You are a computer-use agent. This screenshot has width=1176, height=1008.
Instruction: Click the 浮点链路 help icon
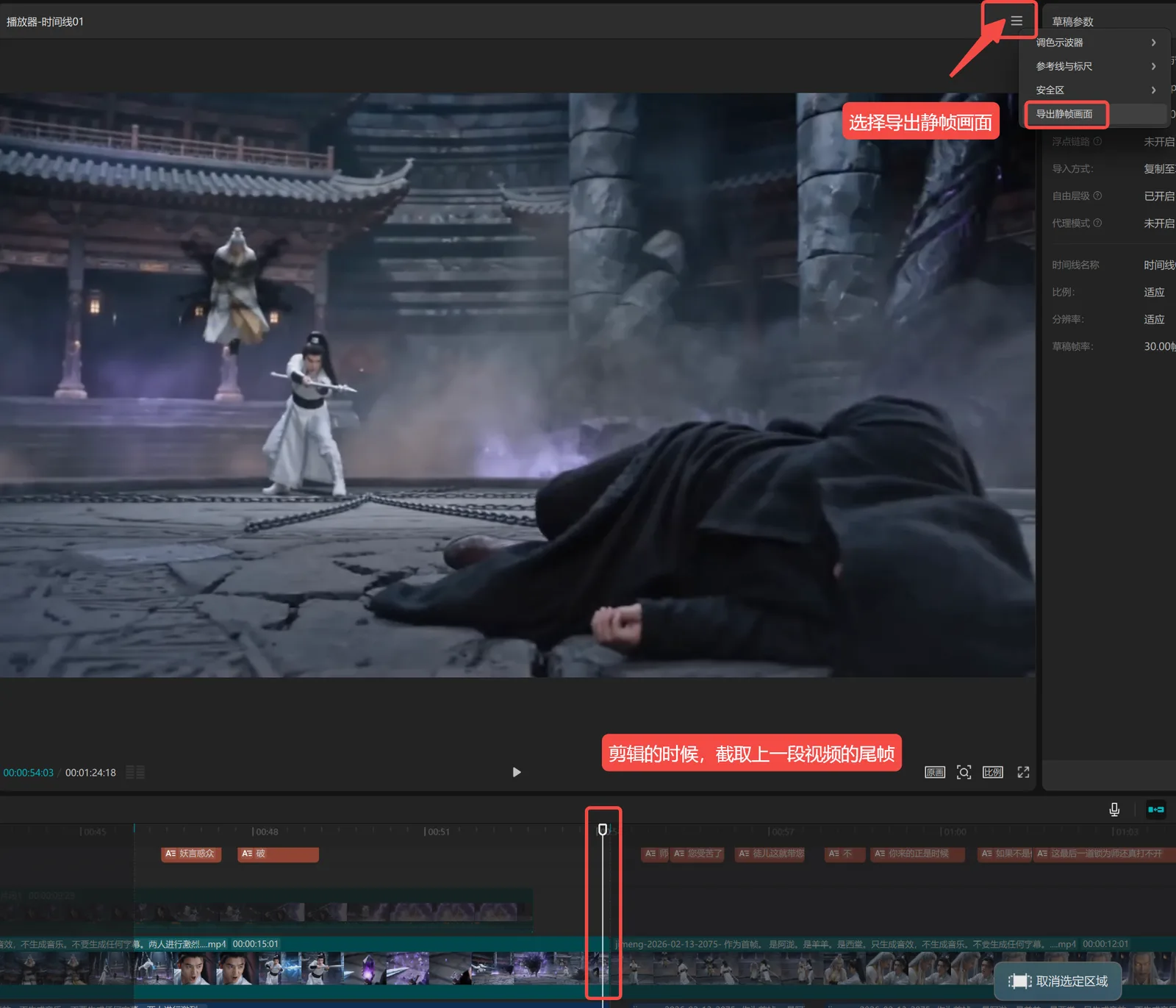(1097, 141)
